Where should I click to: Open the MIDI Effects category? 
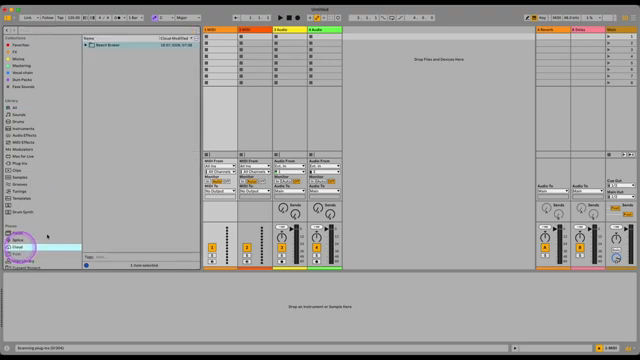tap(23, 142)
